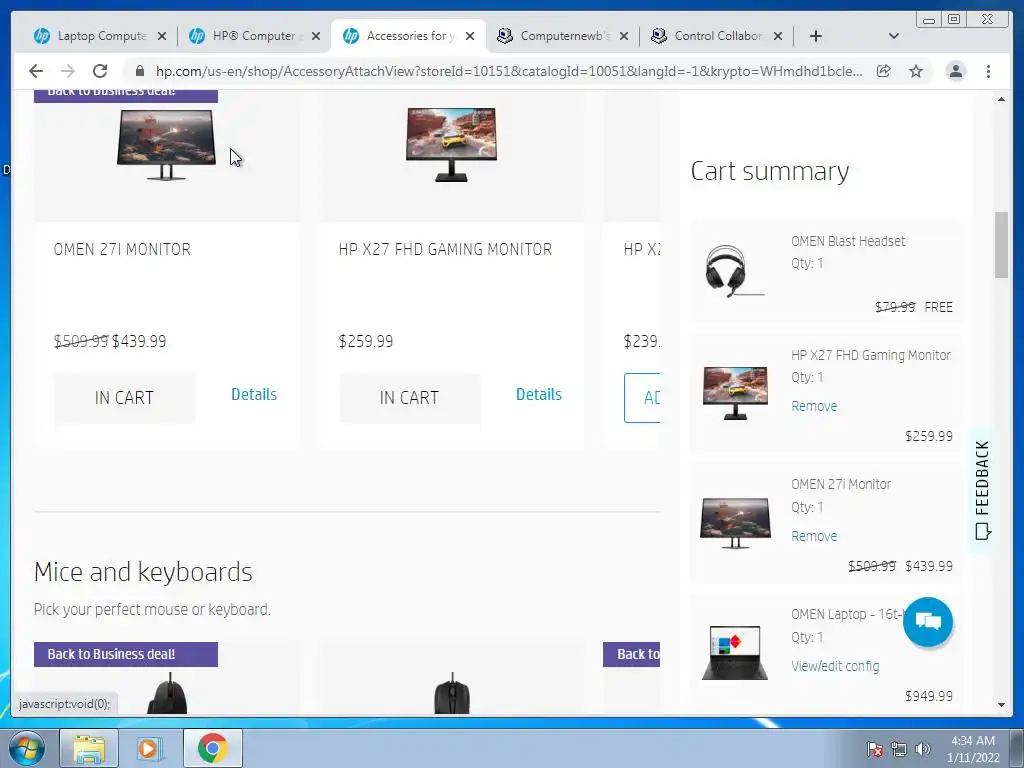Click the site lock icon
This screenshot has width=1024, height=768.
[x=140, y=71]
